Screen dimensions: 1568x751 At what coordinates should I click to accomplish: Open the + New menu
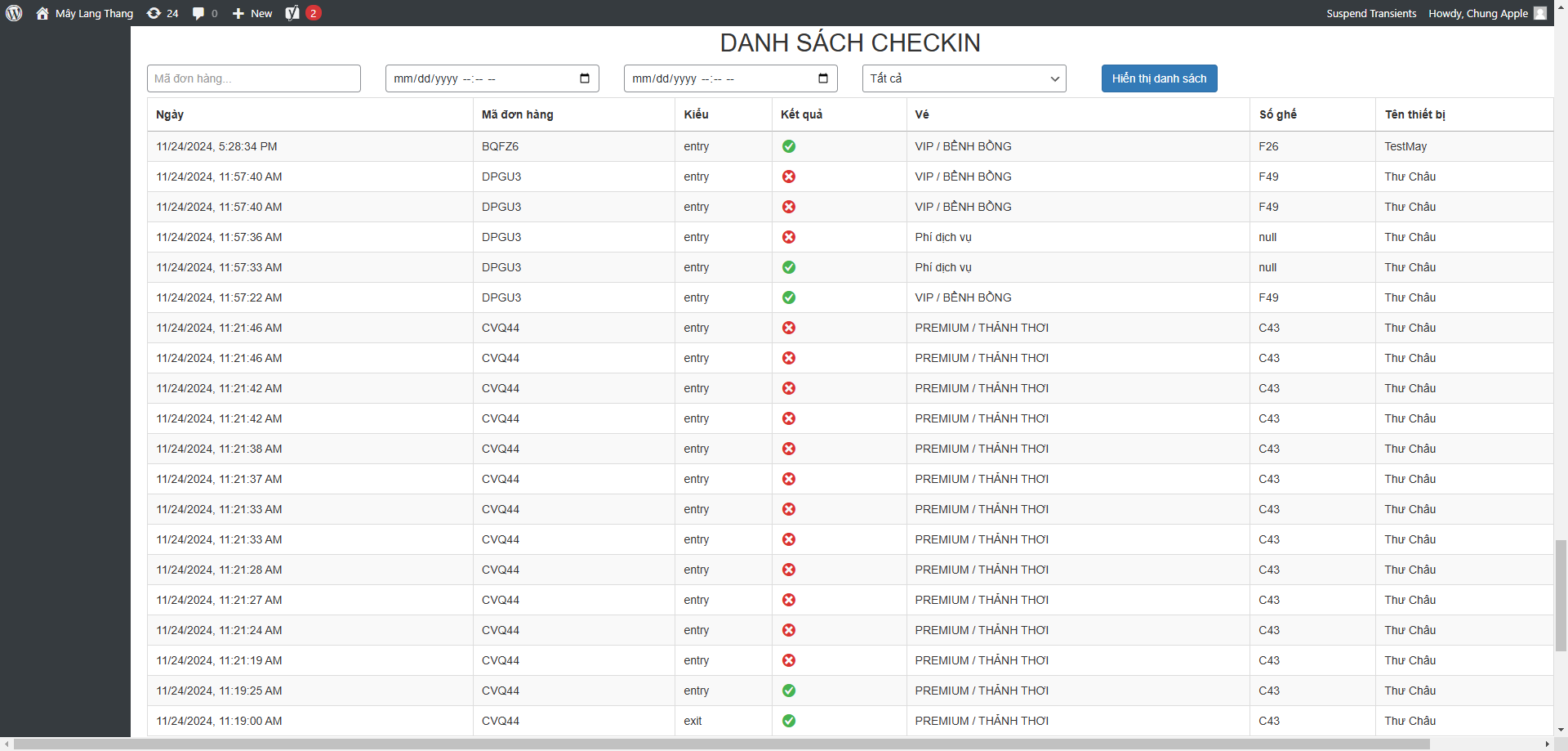[x=253, y=13]
